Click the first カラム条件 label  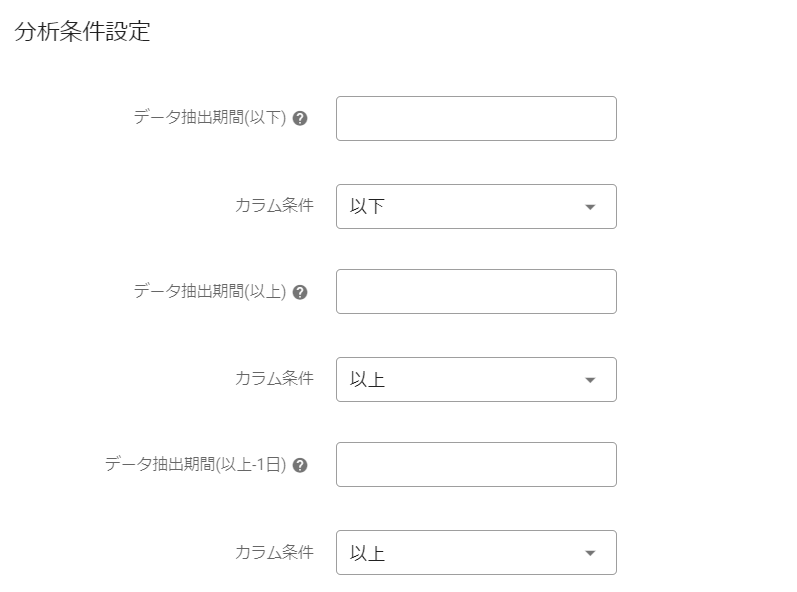click(x=274, y=206)
